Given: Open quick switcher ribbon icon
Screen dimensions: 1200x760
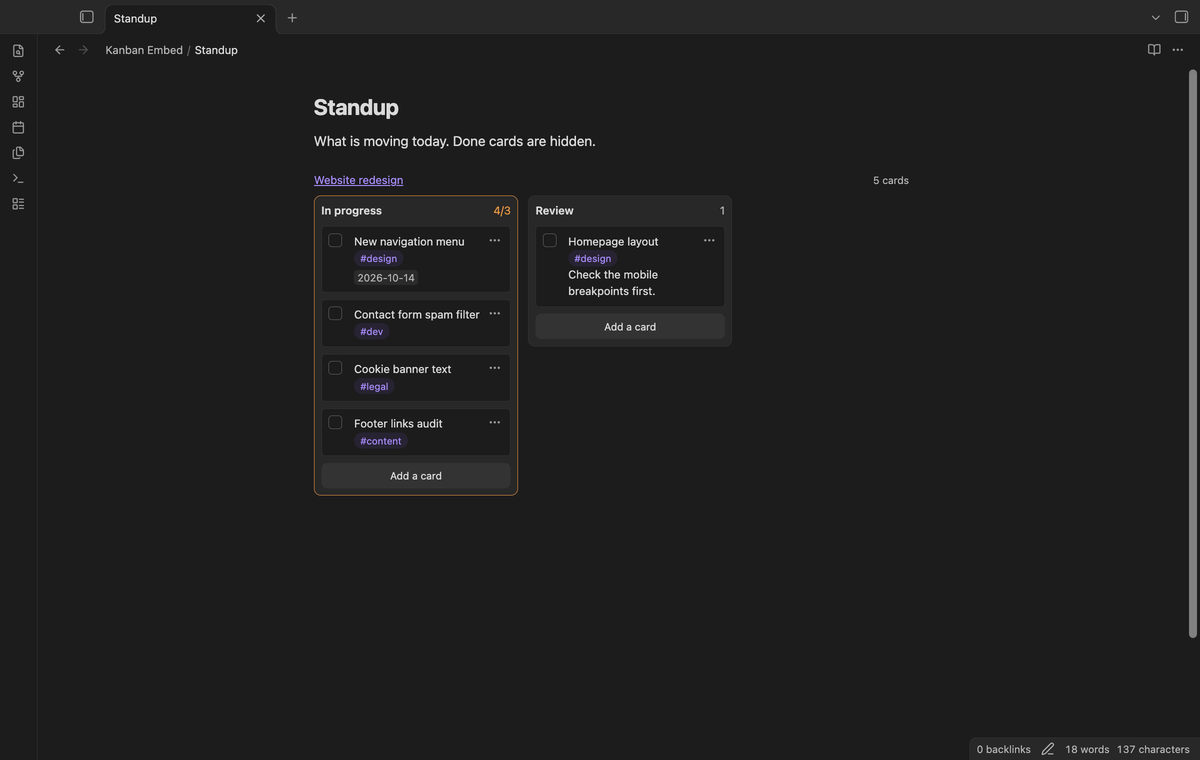Looking at the screenshot, I should tap(18, 51).
